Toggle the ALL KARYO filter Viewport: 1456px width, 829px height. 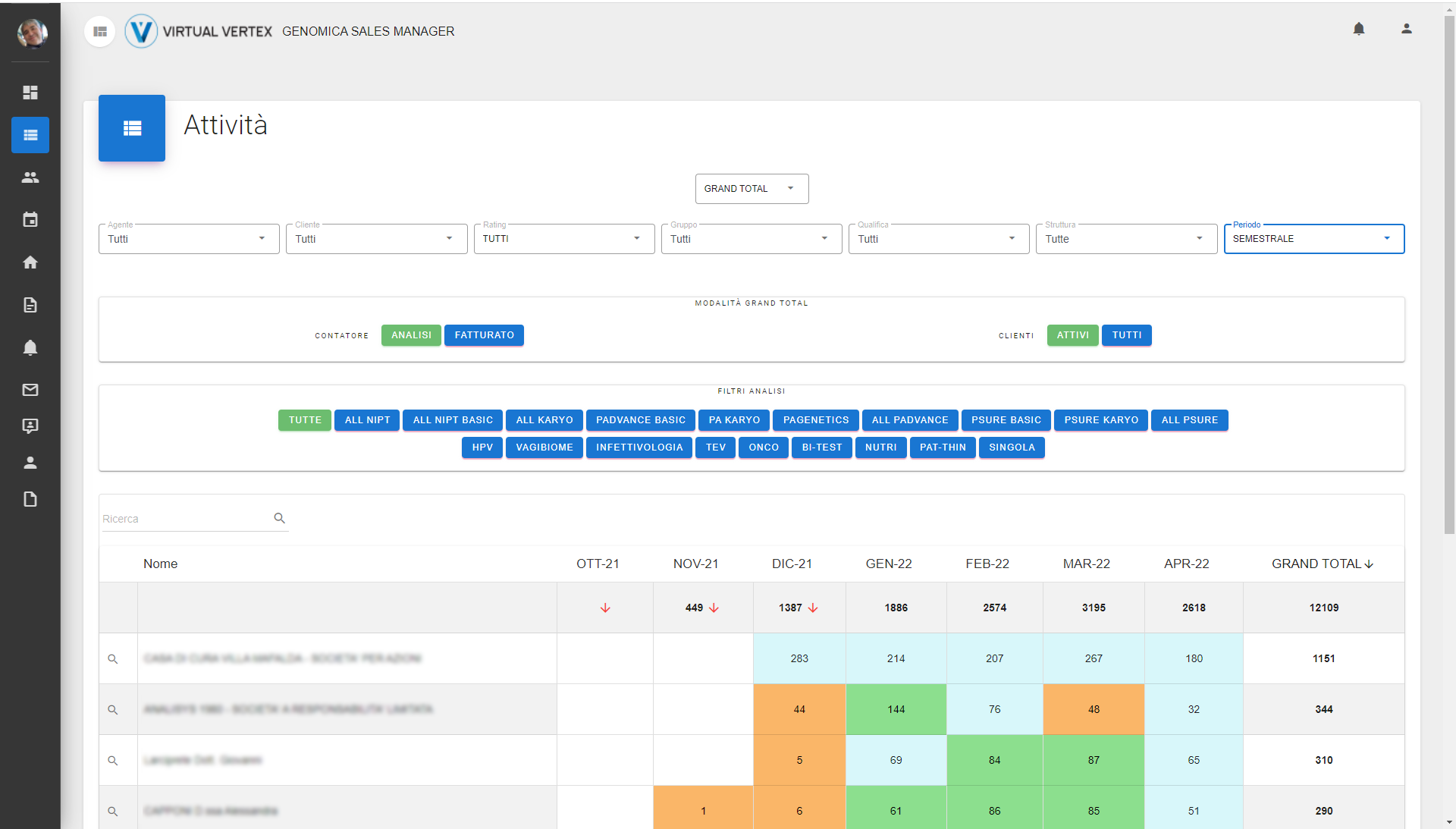click(544, 420)
